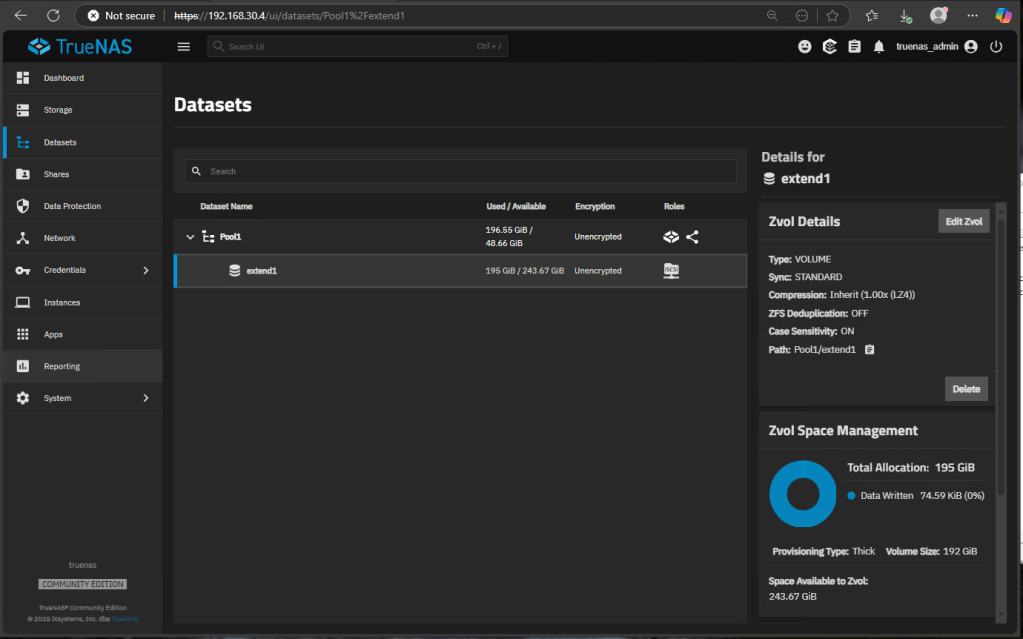Viewport: 1023px width, 639px height.
Task: Click the Delete button for the zvol
Action: click(x=966, y=389)
